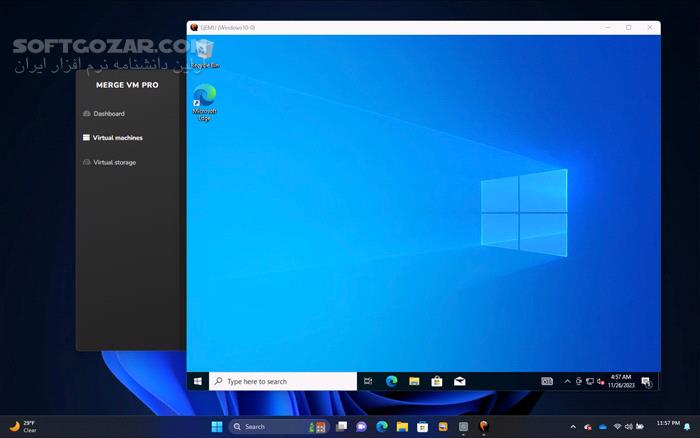The height and width of the screenshot is (438, 700).
Task: Open the host clock showing 11:57 PM
Action: 668,423
